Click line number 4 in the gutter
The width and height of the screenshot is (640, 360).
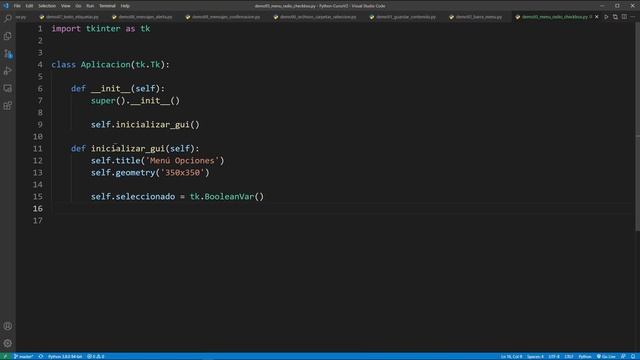pos(40,64)
